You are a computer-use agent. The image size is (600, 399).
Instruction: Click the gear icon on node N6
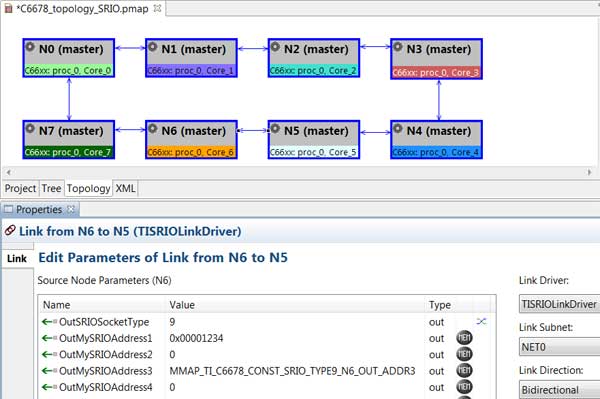click(x=152, y=129)
